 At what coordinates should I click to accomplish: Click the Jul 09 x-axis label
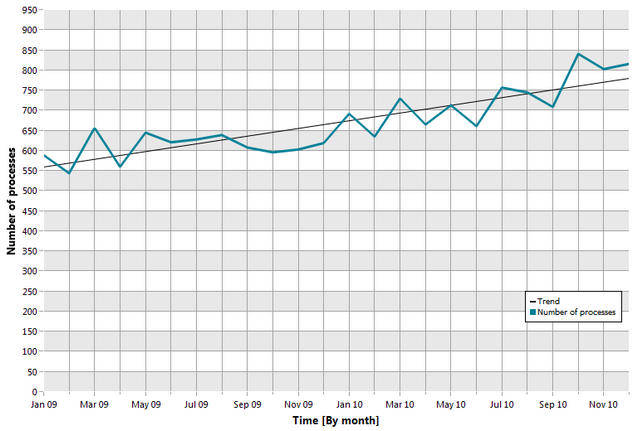point(196,404)
